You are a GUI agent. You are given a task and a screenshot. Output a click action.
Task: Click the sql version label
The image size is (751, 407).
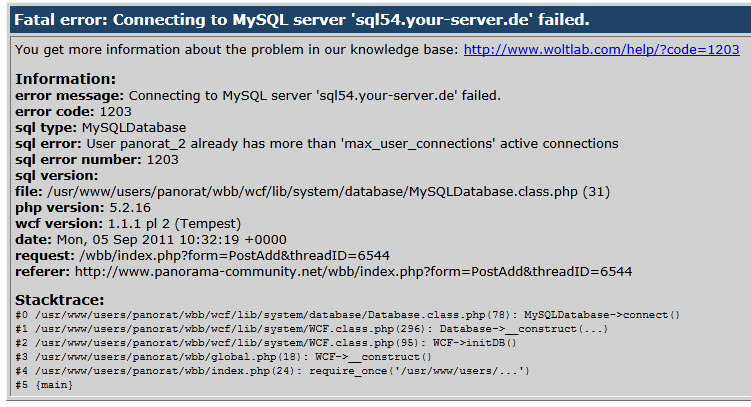58,175
